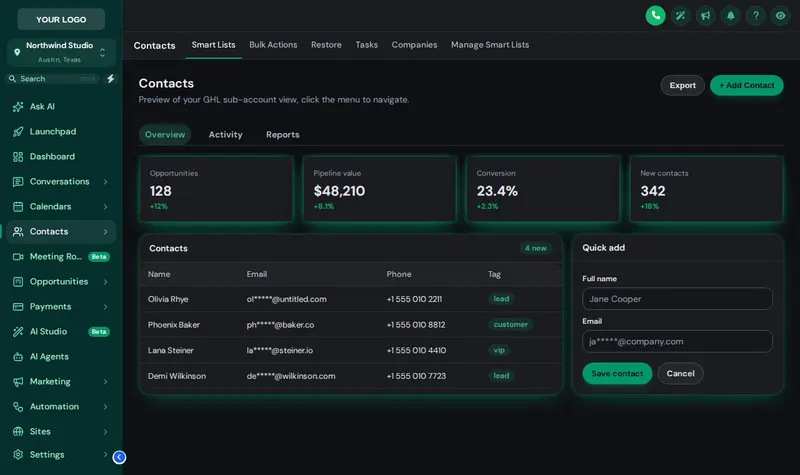
Task: Collapse the sidebar with blue arrow button
Action: click(x=119, y=457)
